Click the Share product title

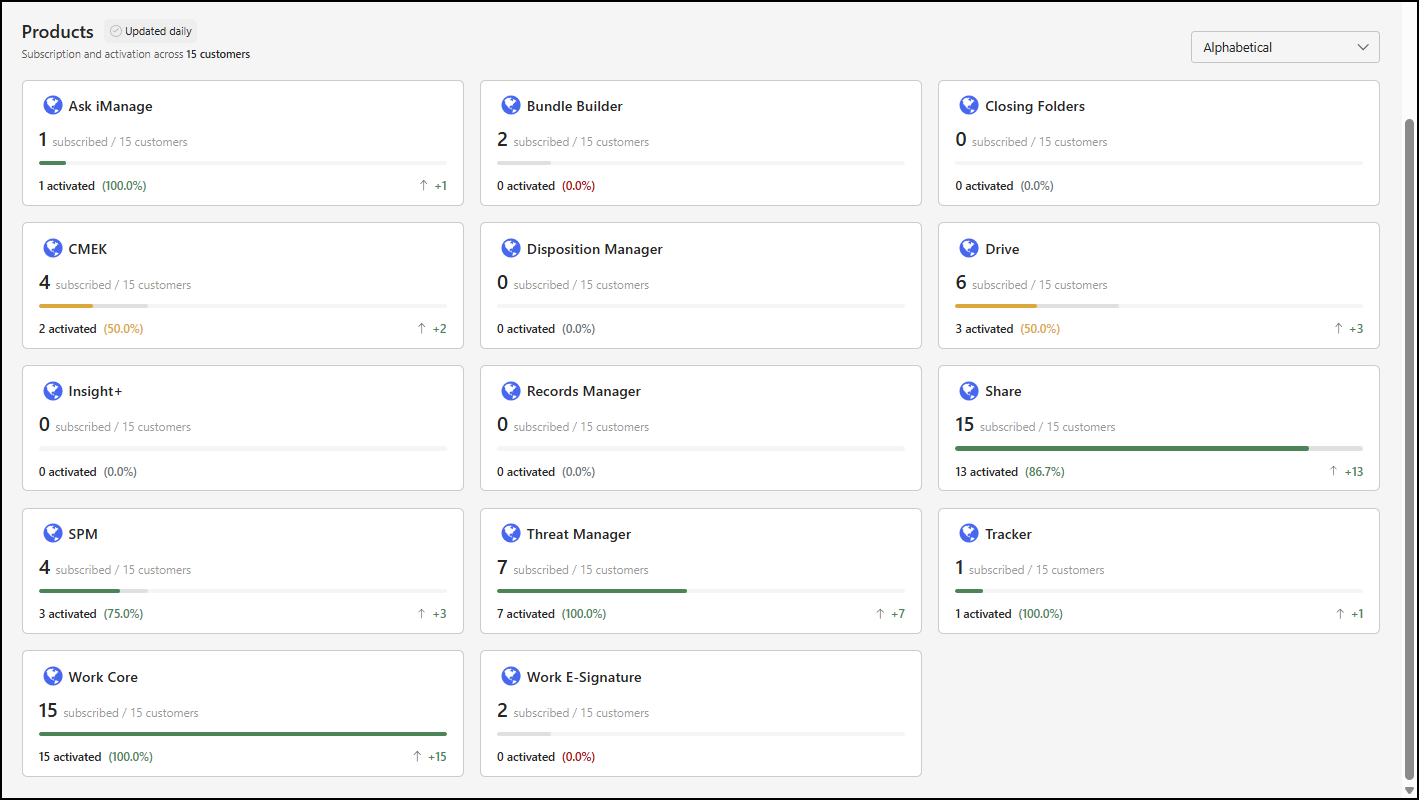(x=1003, y=392)
